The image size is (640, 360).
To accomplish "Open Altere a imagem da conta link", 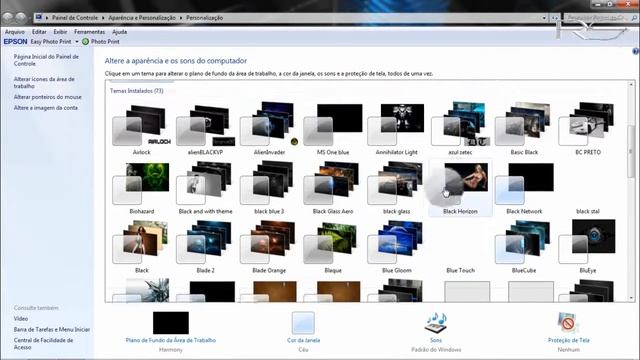I will tap(46, 108).
